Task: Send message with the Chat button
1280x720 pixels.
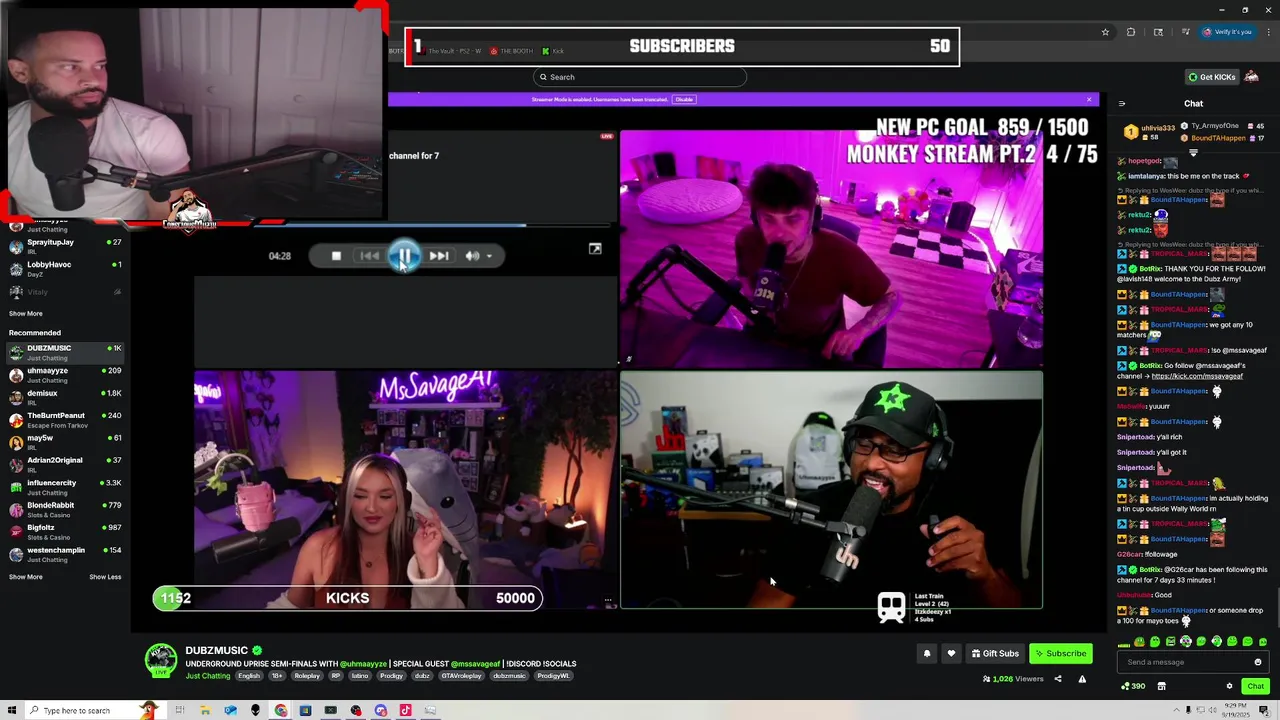Action: coord(1255,686)
